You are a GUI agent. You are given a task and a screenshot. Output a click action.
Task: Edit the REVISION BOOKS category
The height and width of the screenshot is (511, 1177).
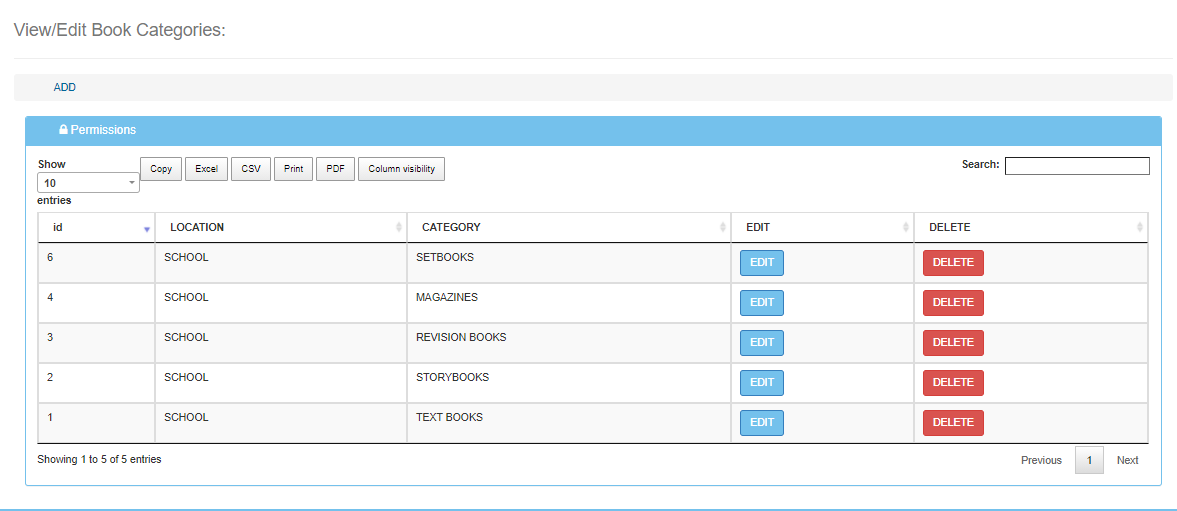761,343
